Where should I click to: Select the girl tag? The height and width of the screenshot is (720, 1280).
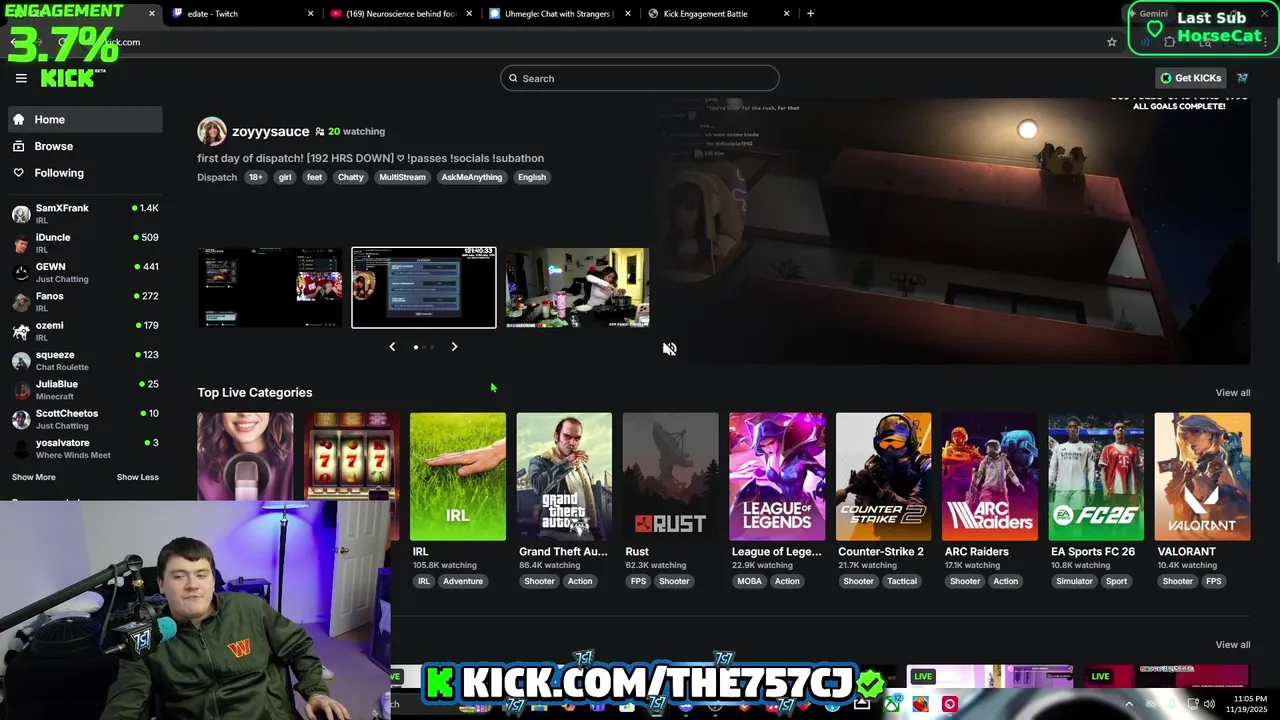pyautogui.click(x=285, y=177)
